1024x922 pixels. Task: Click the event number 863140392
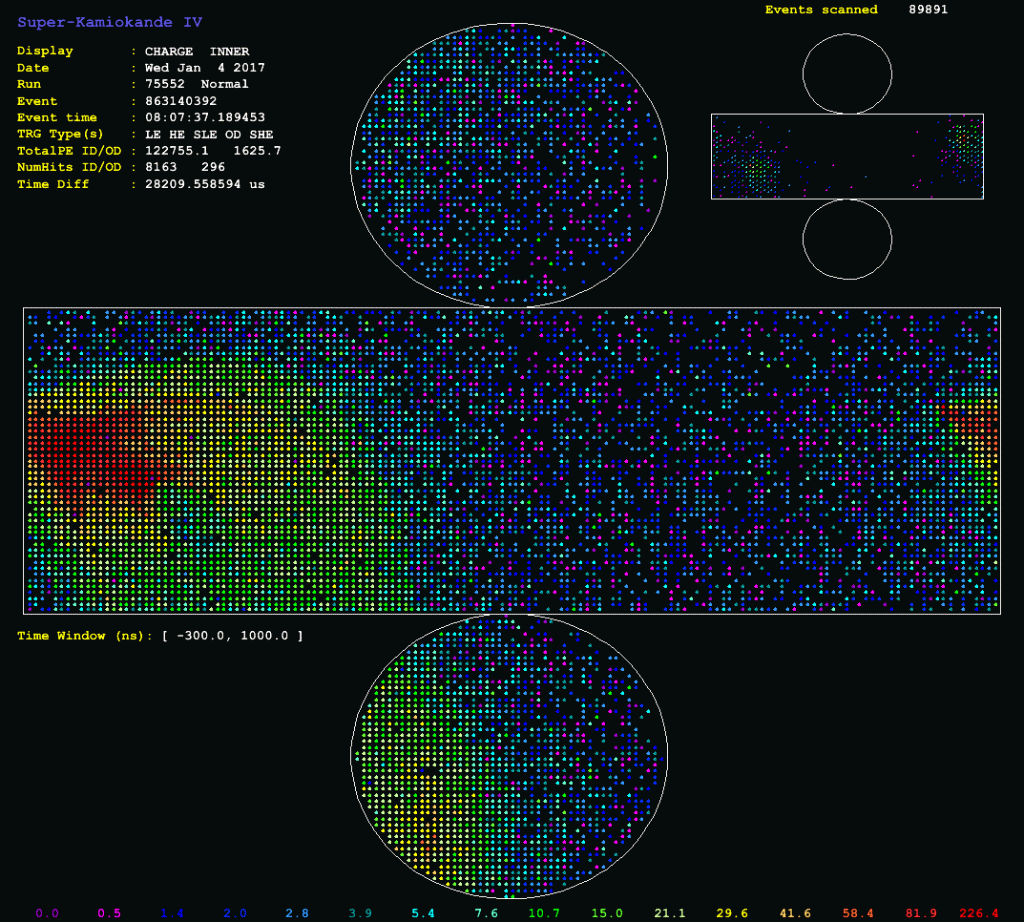click(181, 101)
